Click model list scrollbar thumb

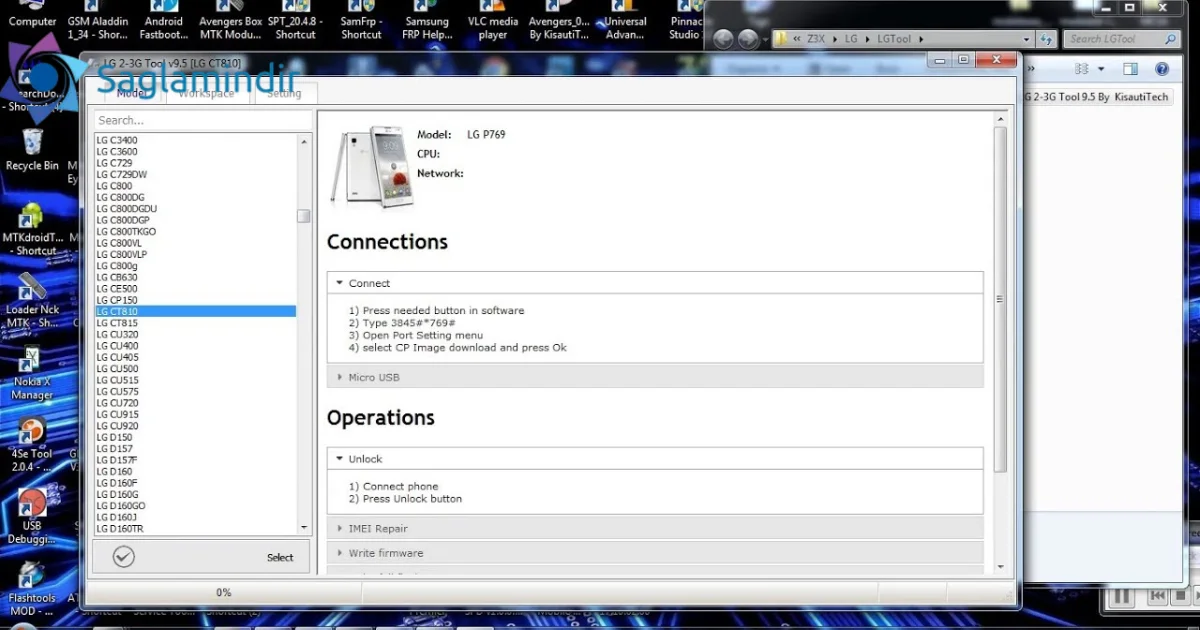point(304,216)
